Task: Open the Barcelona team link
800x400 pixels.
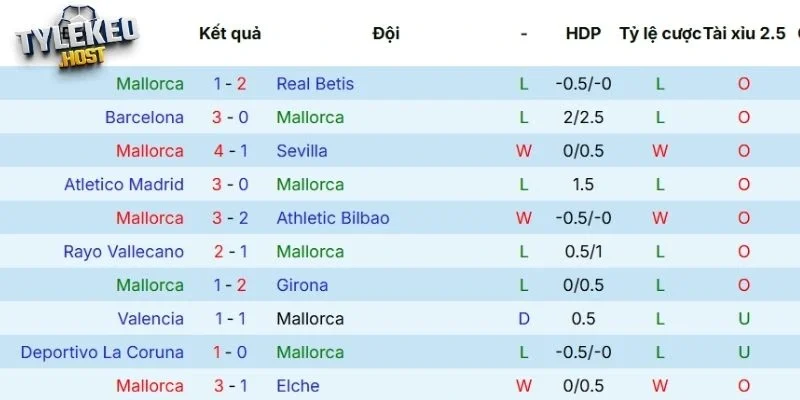Action: coord(144,117)
